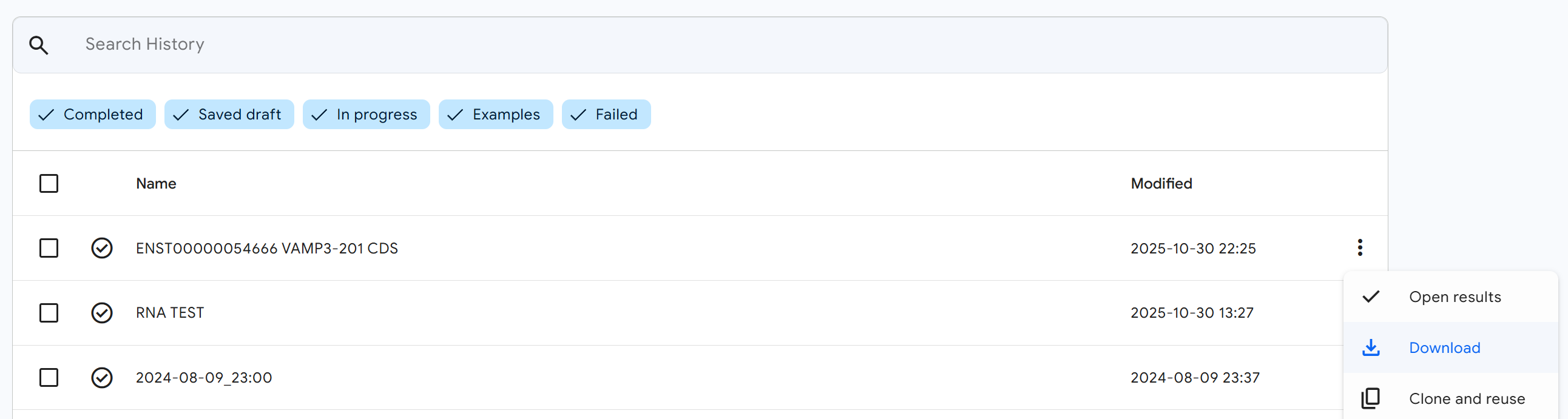Choose Clone and reuse menu entry
The image size is (1568, 419).
pos(1466,398)
